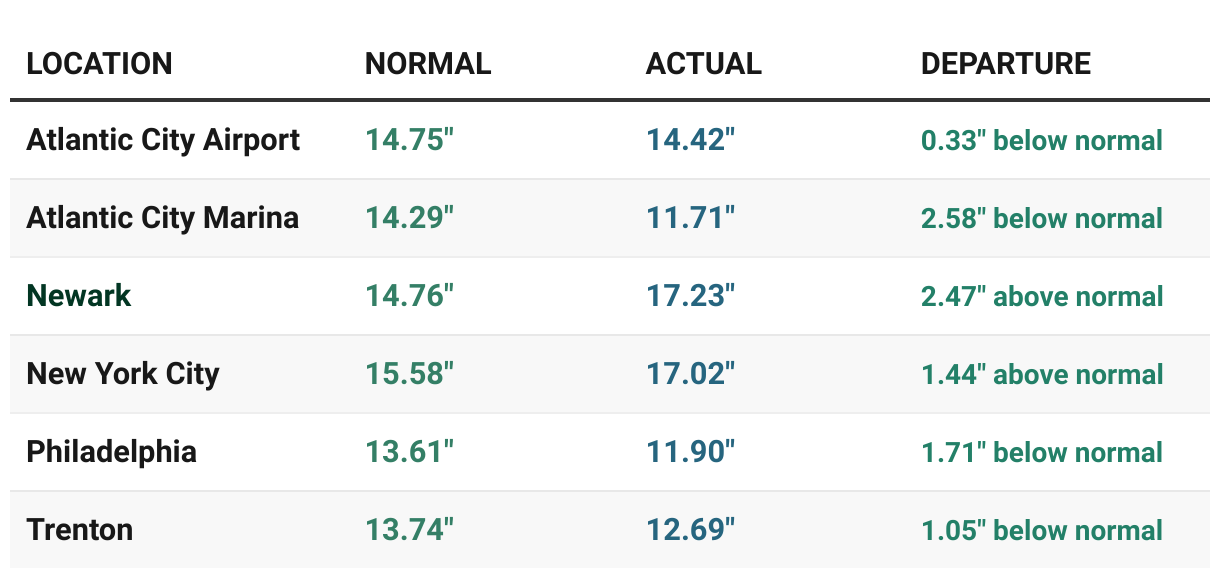Screen dimensions: 1220x578
Task: Click the DEPARTURE column header
Action: tap(1005, 64)
